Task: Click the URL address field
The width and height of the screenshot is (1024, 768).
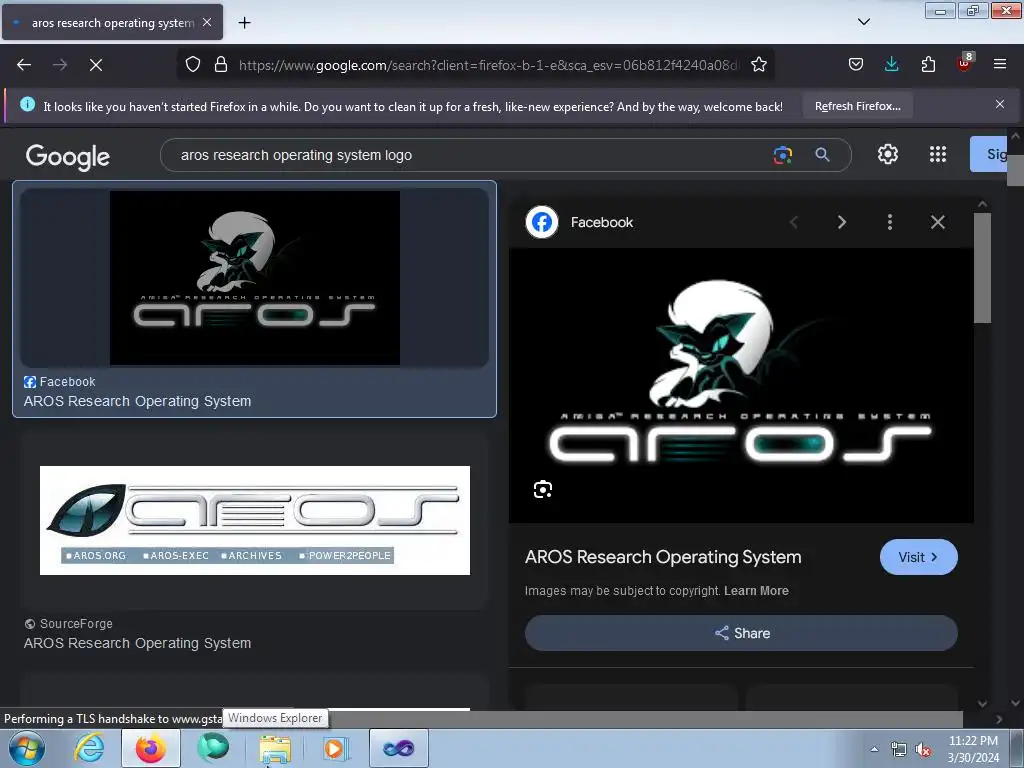Action: (488, 65)
